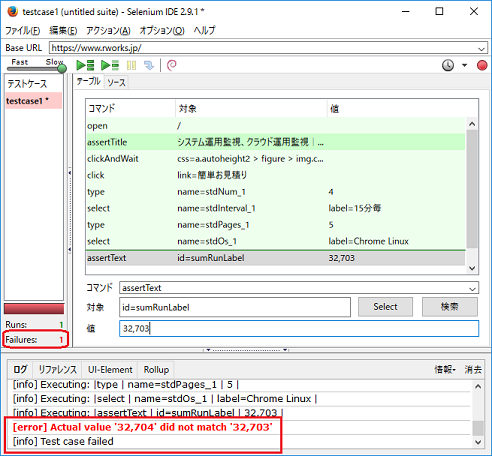Image resolution: width=492 pixels, height=456 pixels.
Task: Switch to the UI-Element tab
Action: pyautogui.click(x=110, y=370)
